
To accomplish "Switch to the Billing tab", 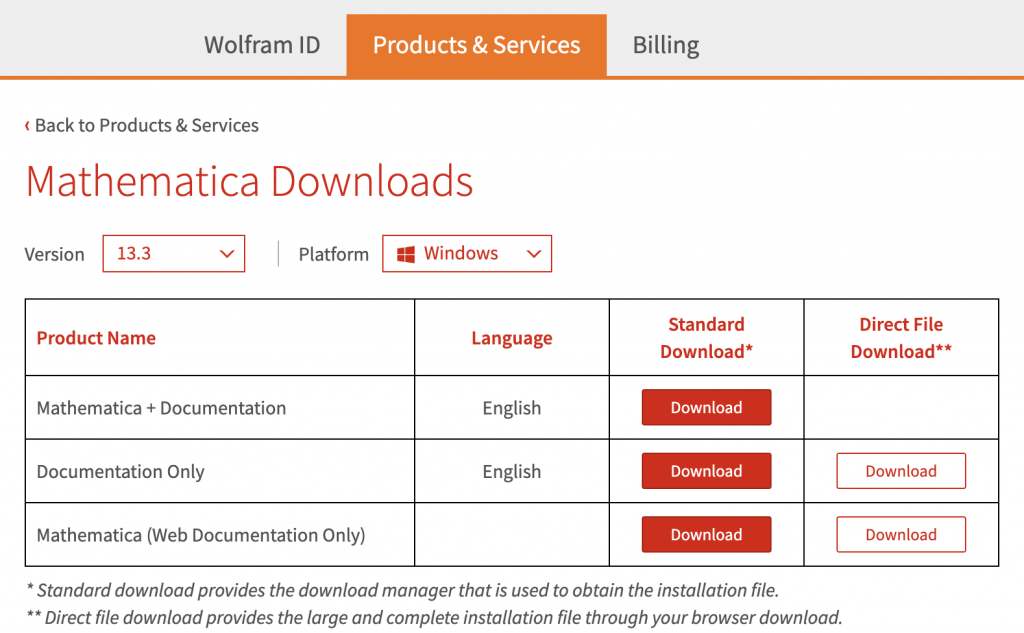I will coord(666,45).
